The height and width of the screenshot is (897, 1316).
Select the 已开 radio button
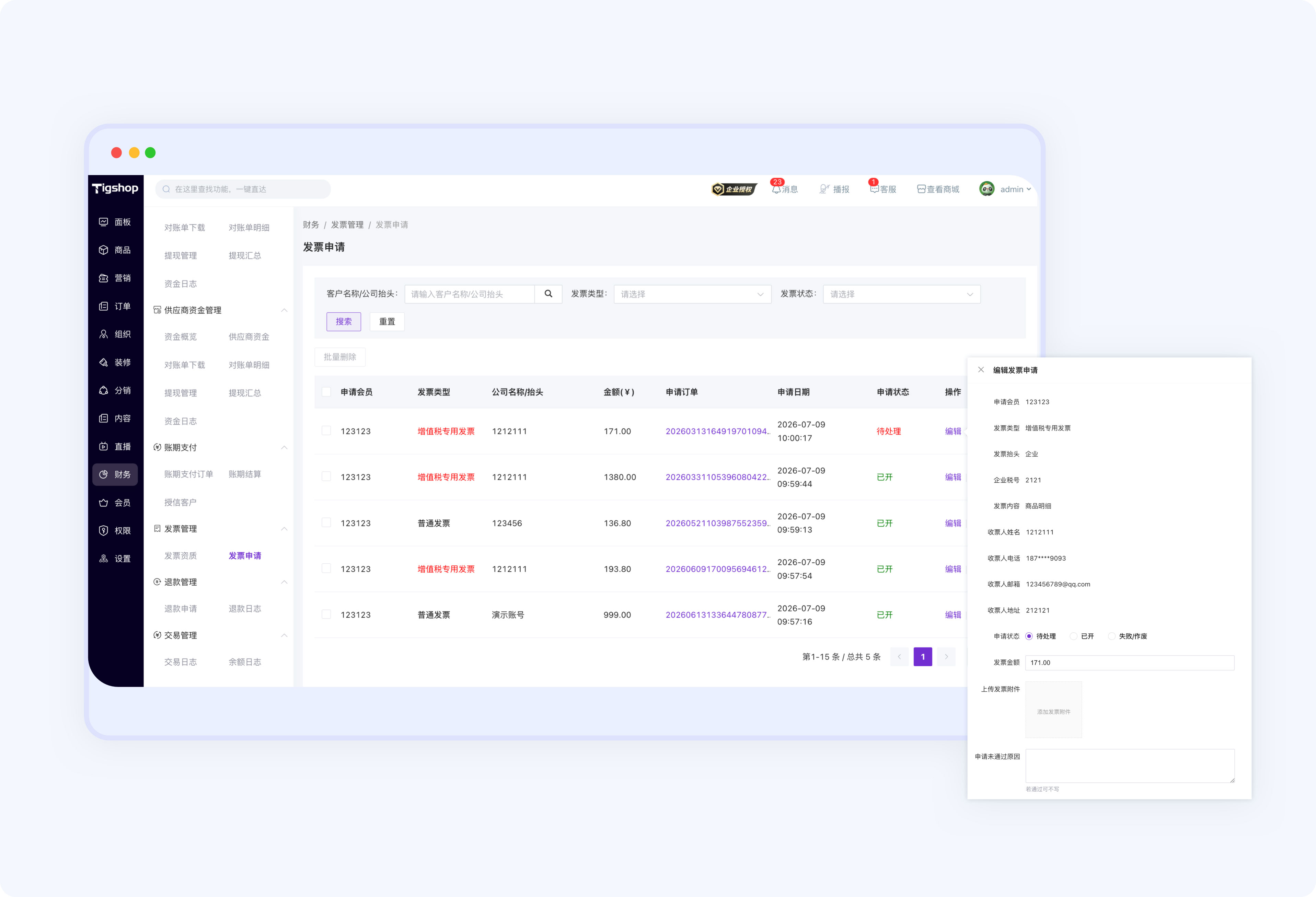[x=1073, y=636]
